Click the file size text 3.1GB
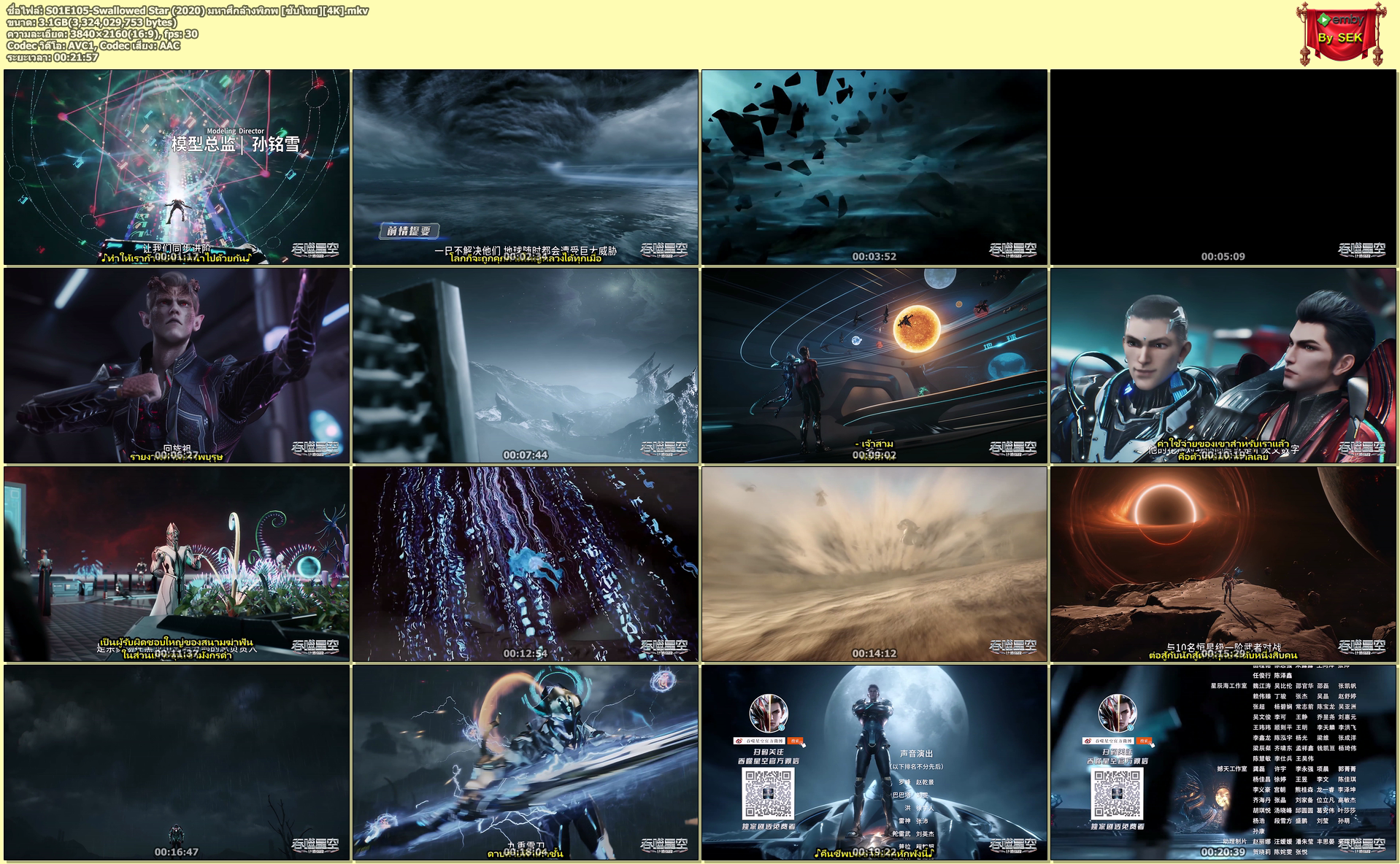The width and height of the screenshot is (1400, 864). (92, 22)
